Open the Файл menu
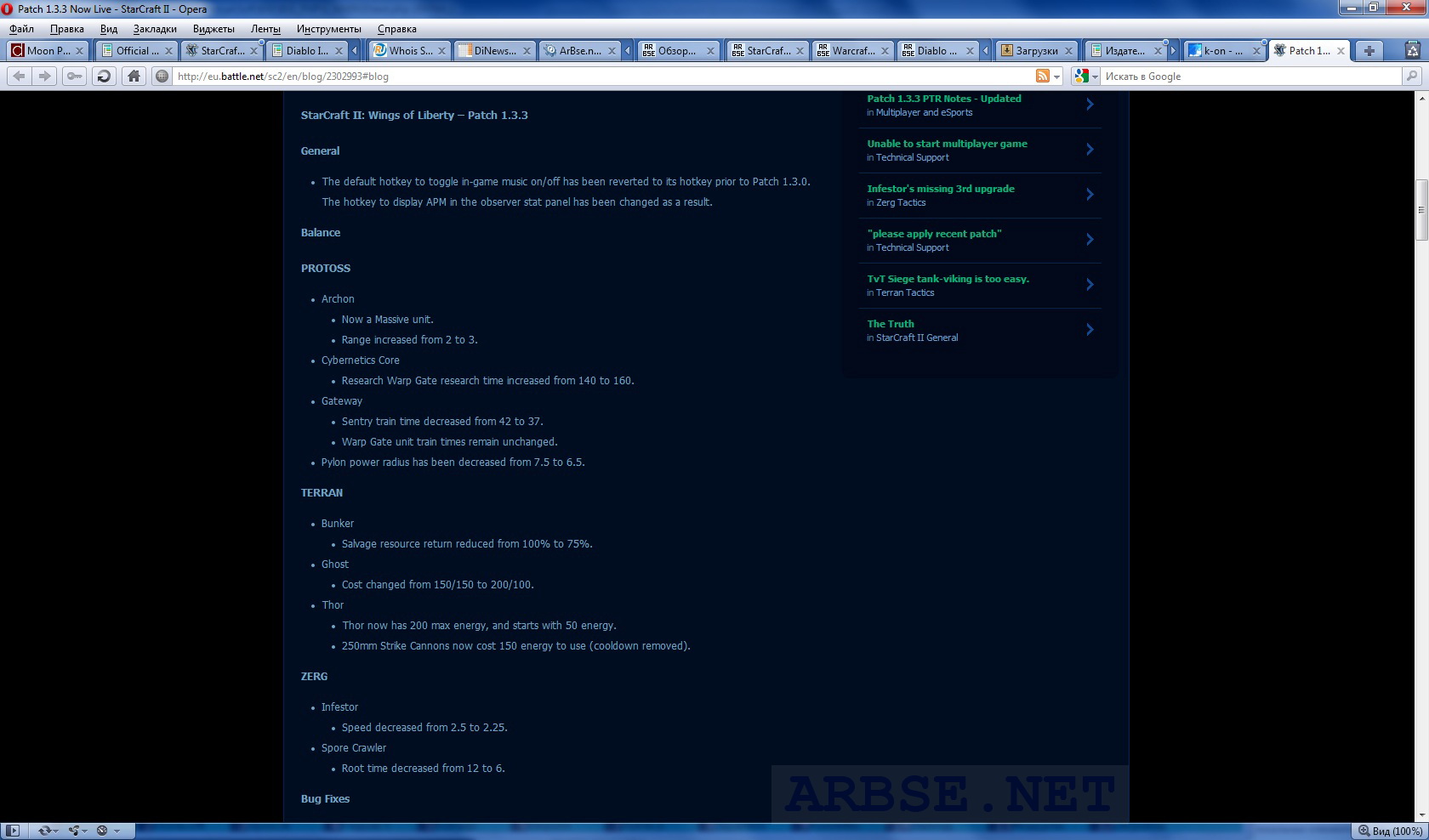 pos(22,29)
